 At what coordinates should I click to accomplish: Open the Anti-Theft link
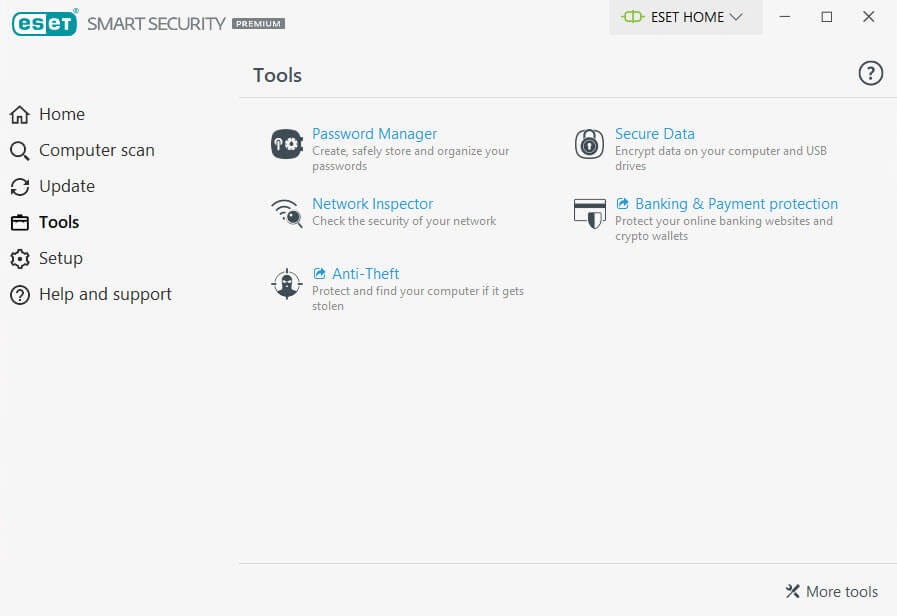tap(366, 274)
